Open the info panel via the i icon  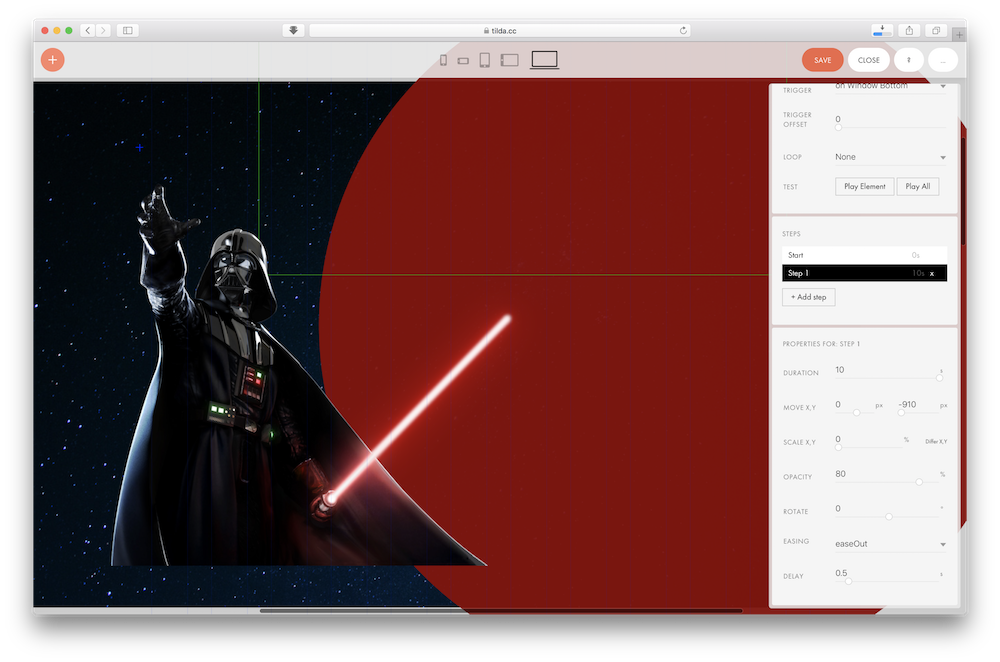[908, 59]
